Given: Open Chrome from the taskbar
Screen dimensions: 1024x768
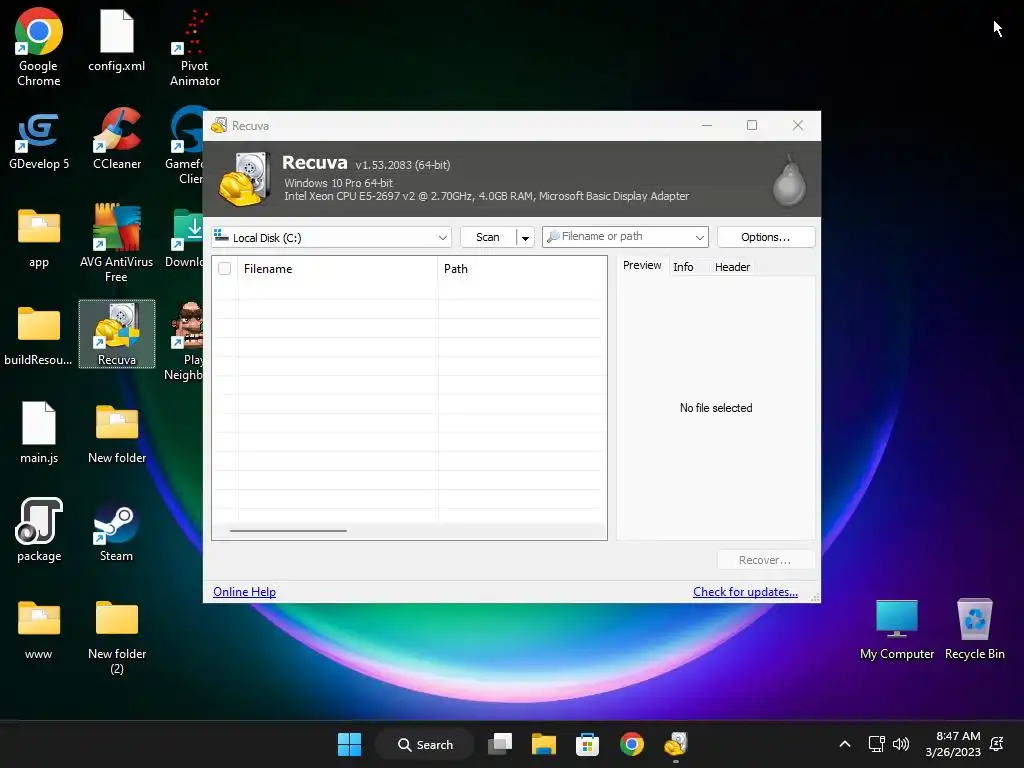Looking at the screenshot, I should (632, 744).
